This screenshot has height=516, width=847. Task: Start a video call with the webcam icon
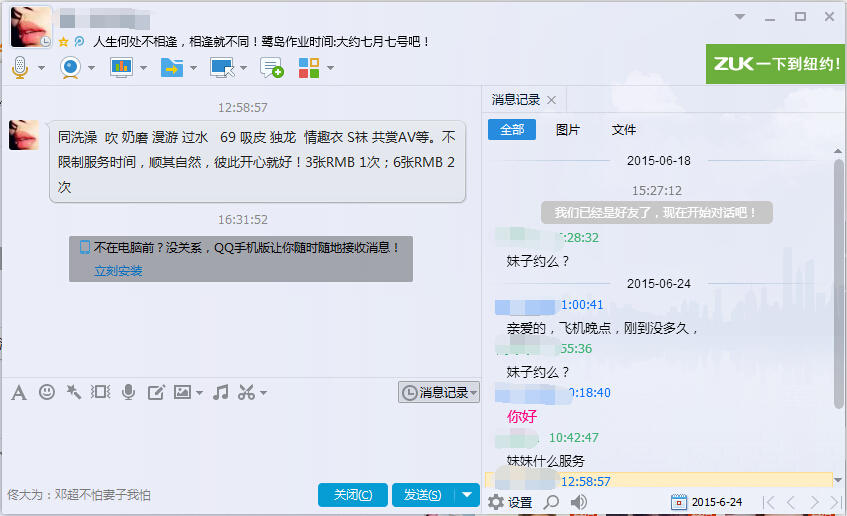[70, 68]
